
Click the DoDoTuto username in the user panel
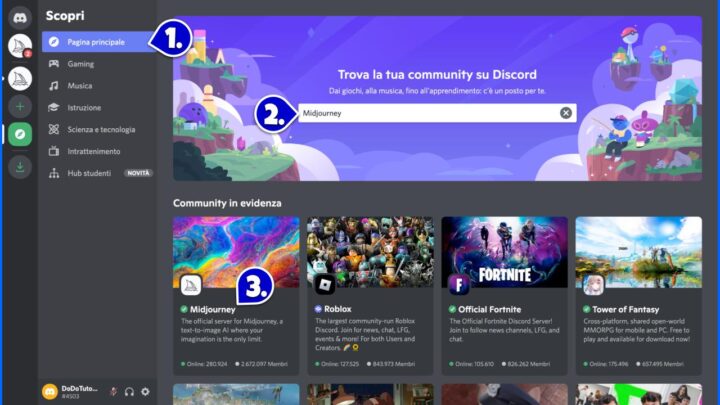tap(79, 388)
